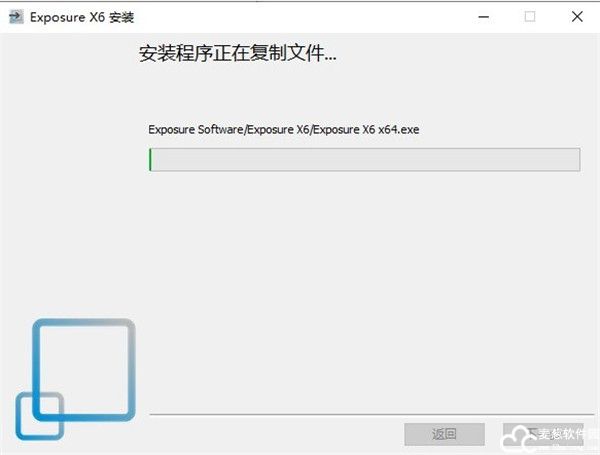Viewport: 600px width, 455px height.
Task: Click where the two logo squares overlap
Action: [x=48, y=407]
